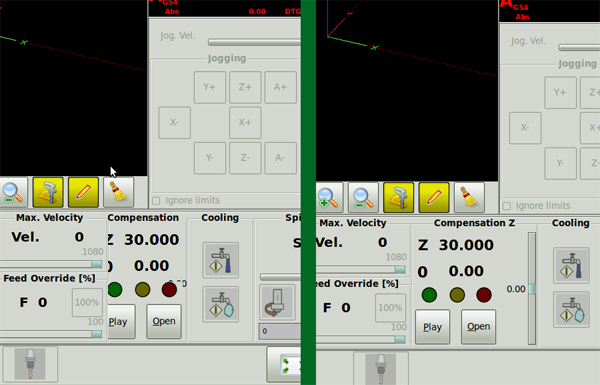The width and height of the screenshot is (600, 385).
Task: Enable mist coolant icon in left view
Action: pos(221,304)
